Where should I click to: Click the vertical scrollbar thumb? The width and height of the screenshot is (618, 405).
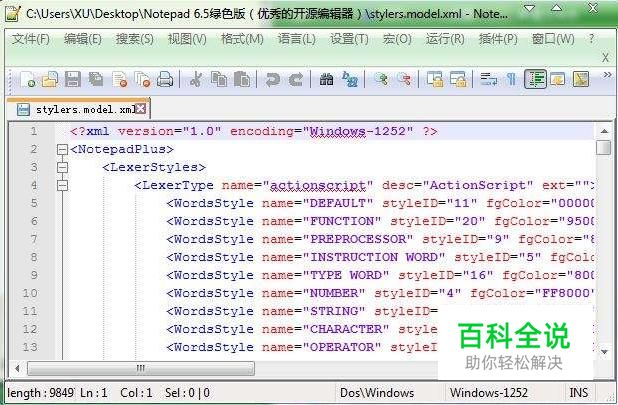[x=604, y=148]
